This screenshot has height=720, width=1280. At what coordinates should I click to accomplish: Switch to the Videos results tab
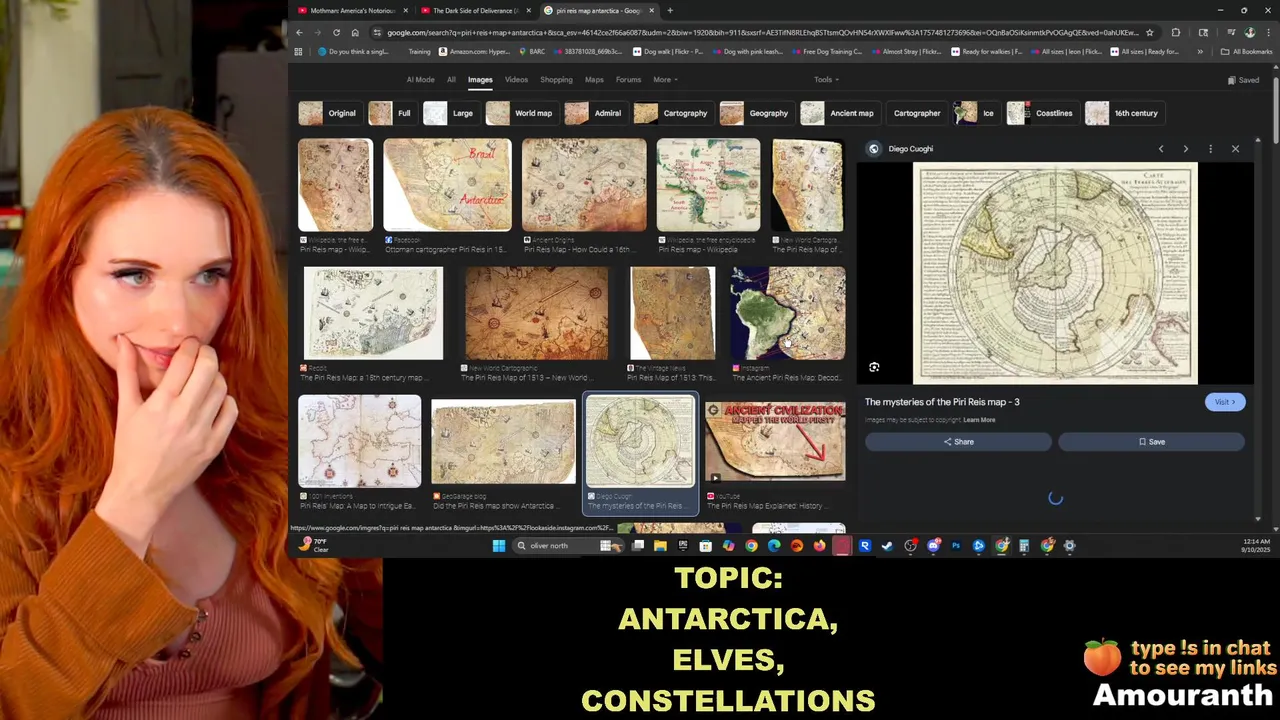516,80
